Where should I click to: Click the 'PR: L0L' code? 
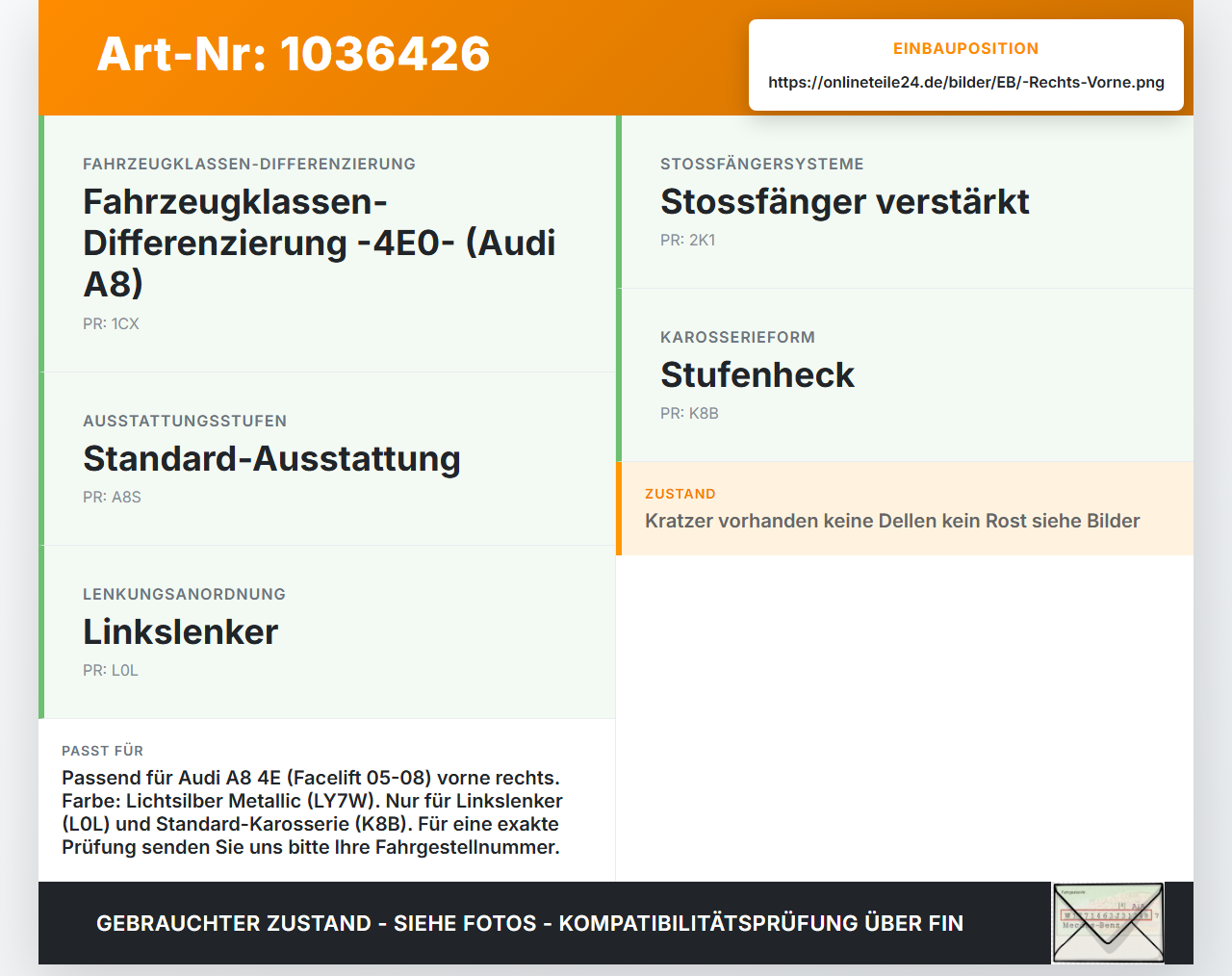[111, 670]
